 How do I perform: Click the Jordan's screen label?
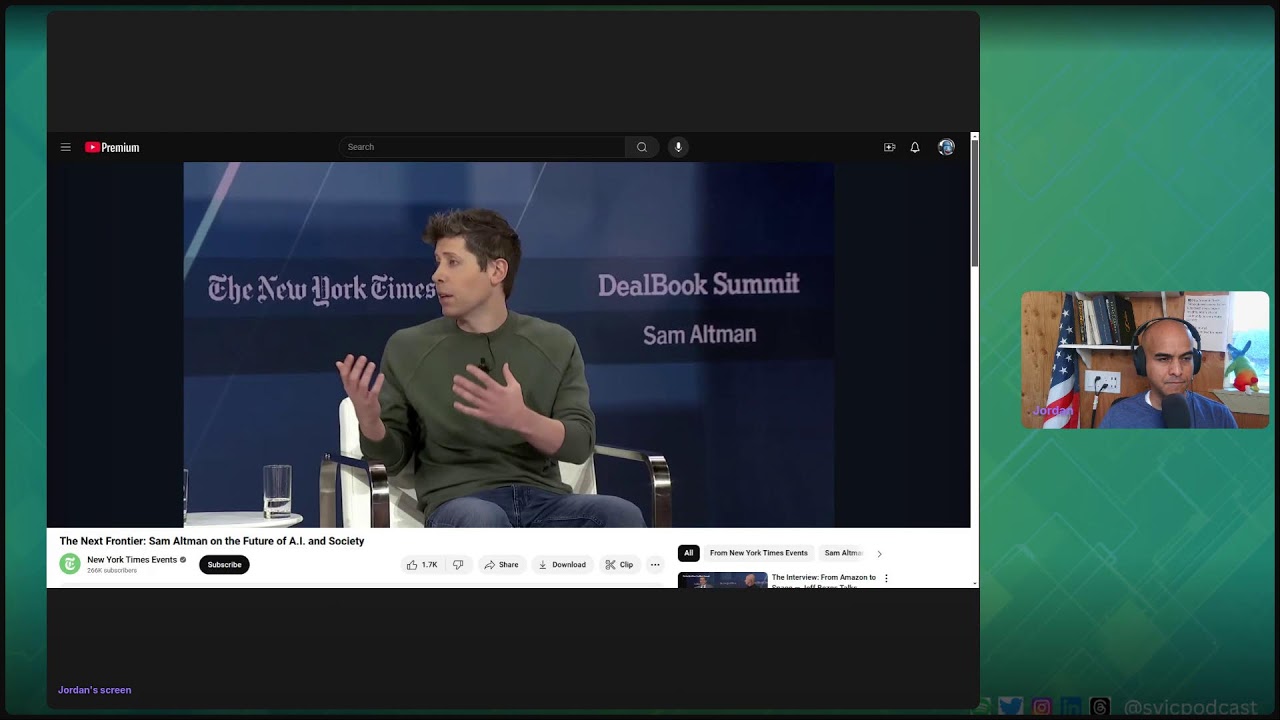94,690
